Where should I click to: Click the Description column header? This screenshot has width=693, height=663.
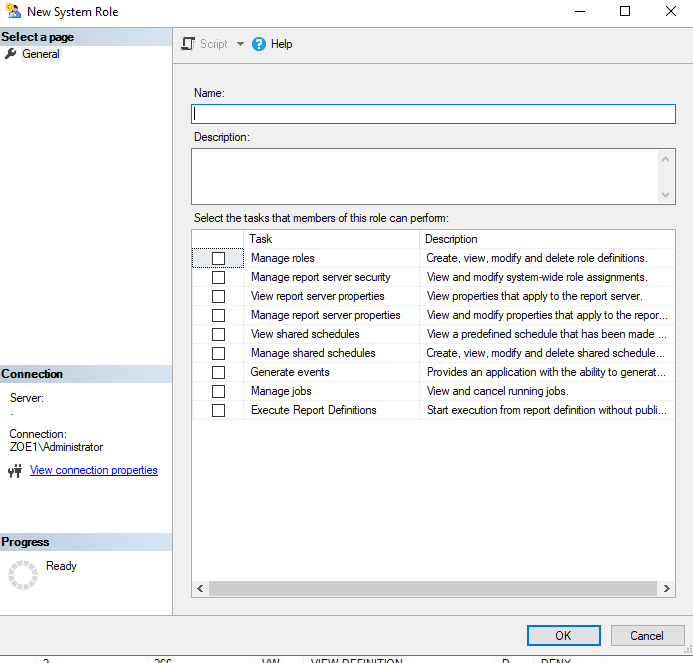tap(547, 239)
